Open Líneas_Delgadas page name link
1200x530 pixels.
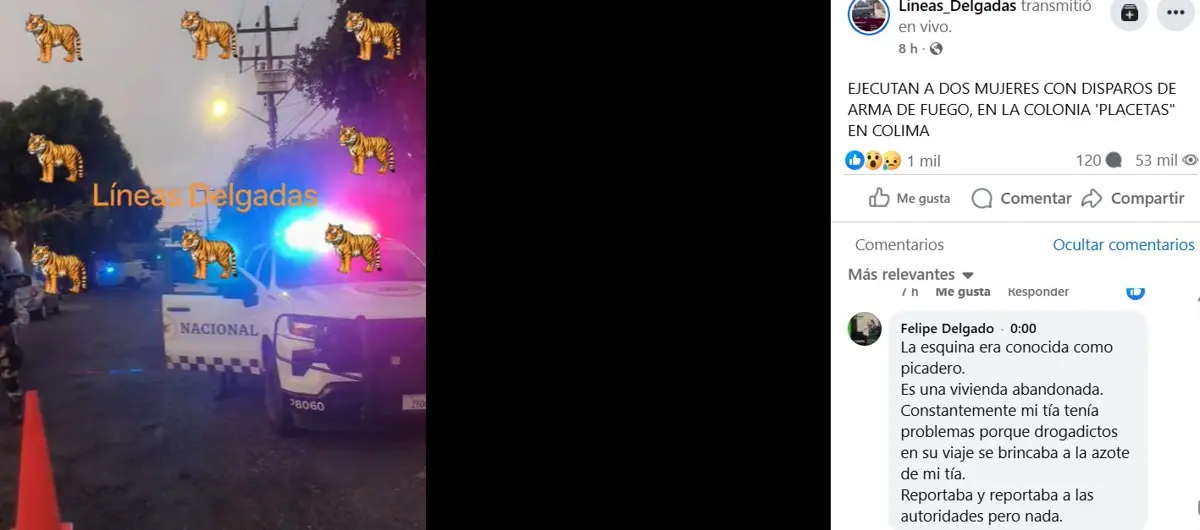[x=957, y=8]
